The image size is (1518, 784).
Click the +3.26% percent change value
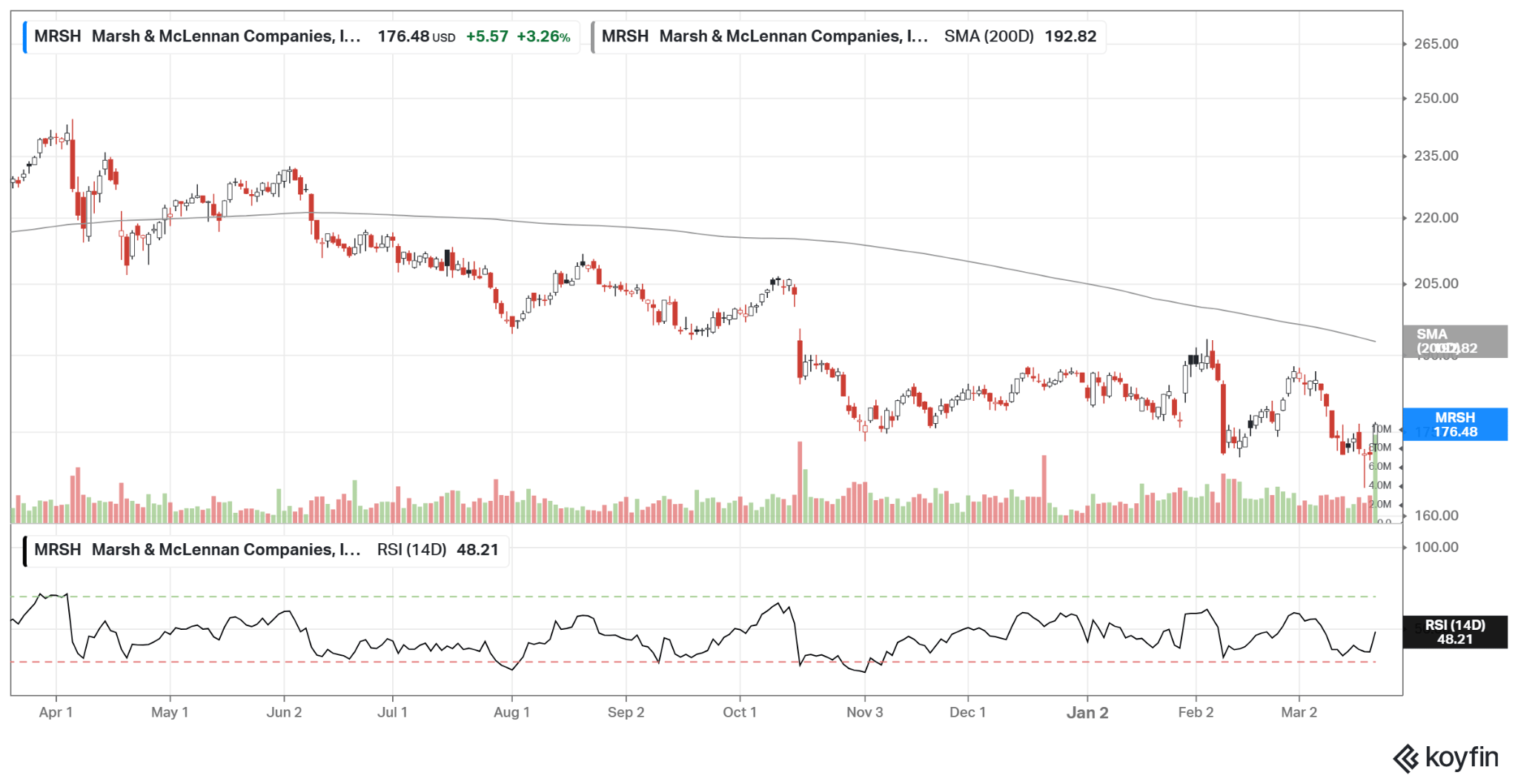click(x=543, y=36)
